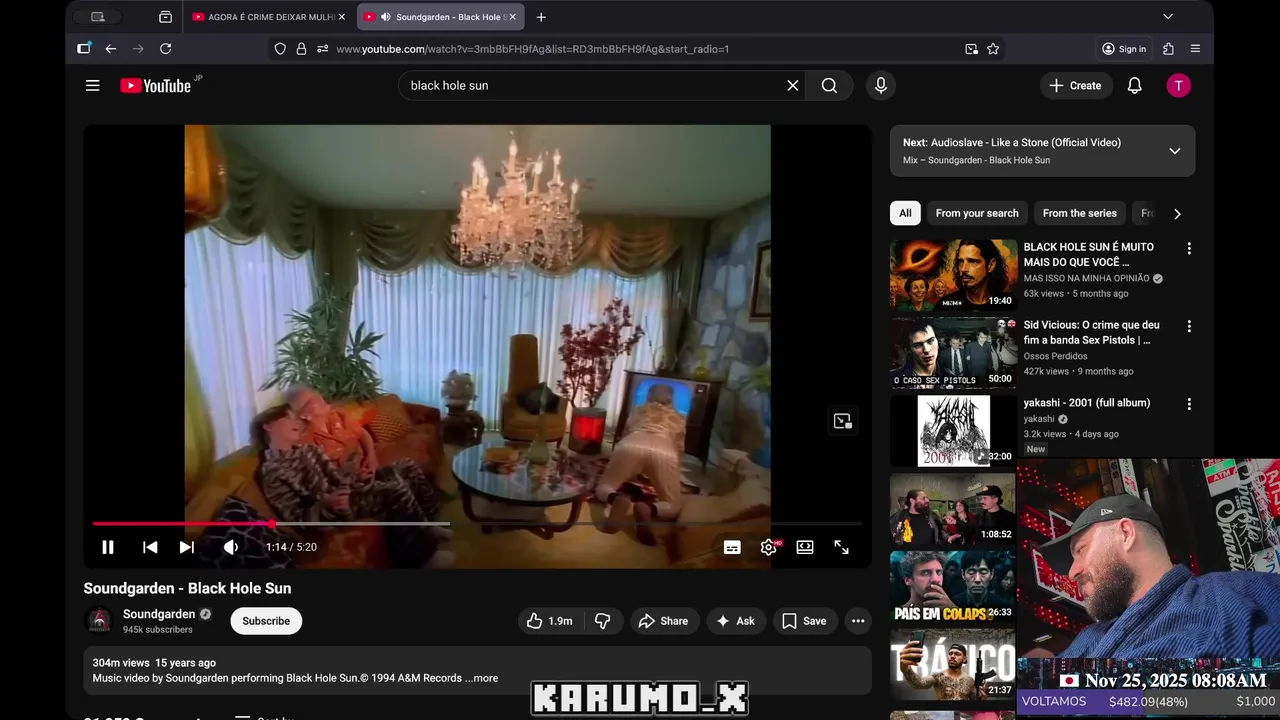1280x720 pixels.
Task: Reload the current page
Action: 166,49
